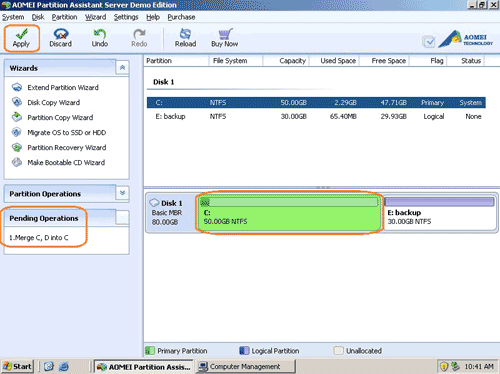Viewport: 500px width, 374px height.
Task: Click the Primary Partition legend swatch
Action: click(150, 351)
